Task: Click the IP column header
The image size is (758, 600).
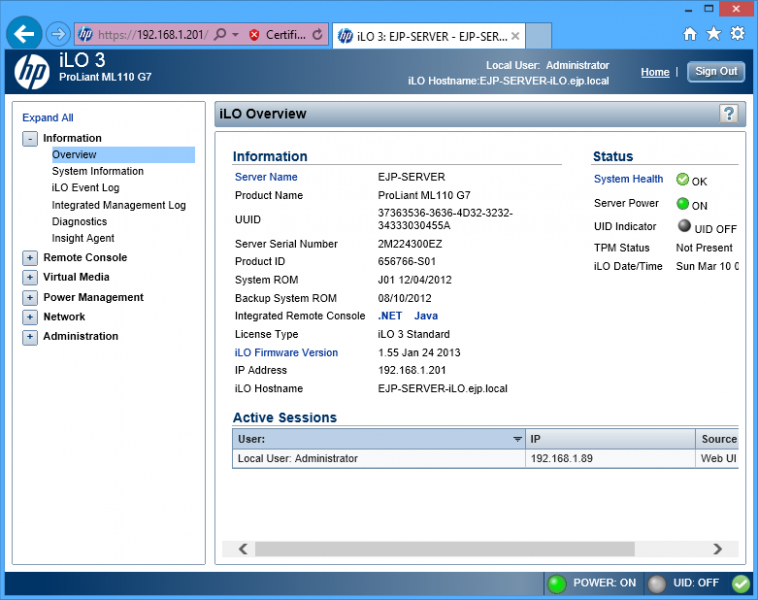Action: pyautogui.click(x=611, y=439)
